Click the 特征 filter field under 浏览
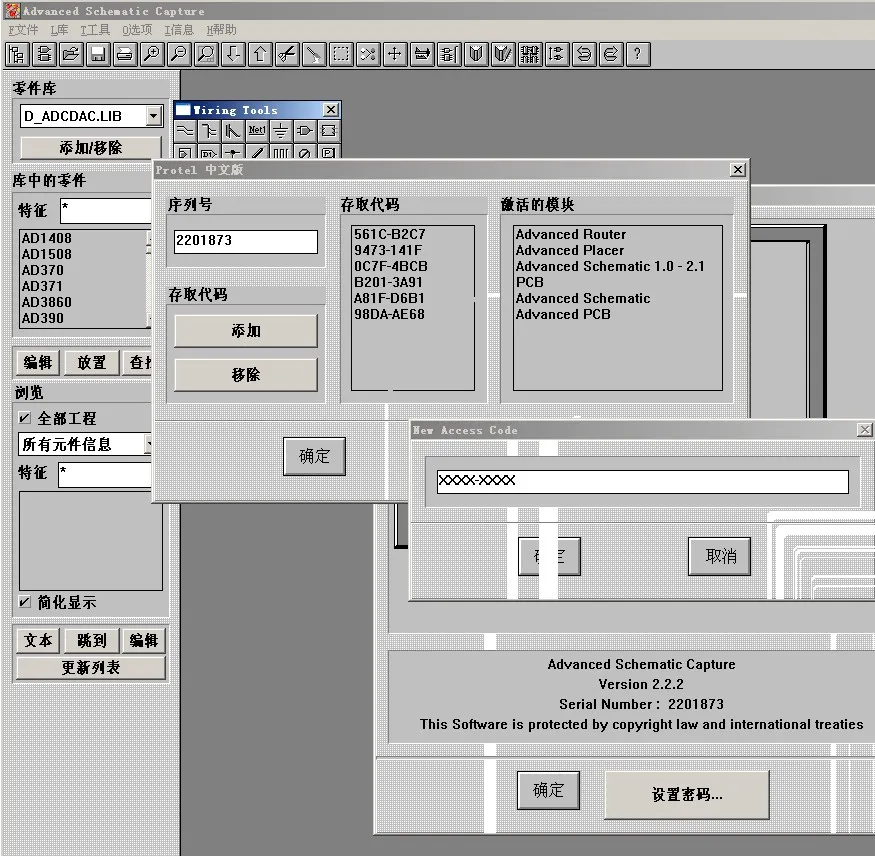This screenshot has width=875, height=856. coord(105,474)
